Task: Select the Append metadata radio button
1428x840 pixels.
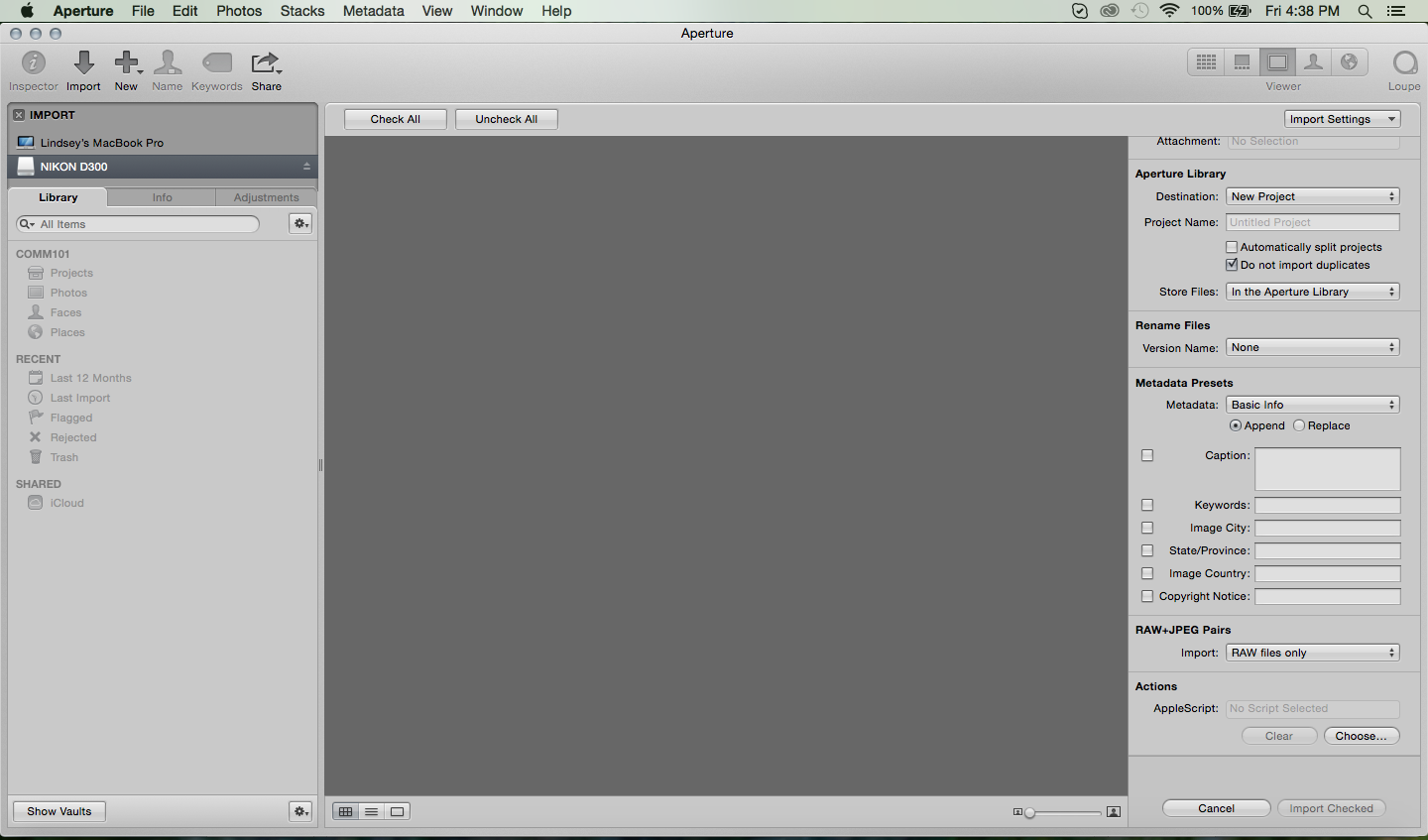Action: (x=1235, y=425)
